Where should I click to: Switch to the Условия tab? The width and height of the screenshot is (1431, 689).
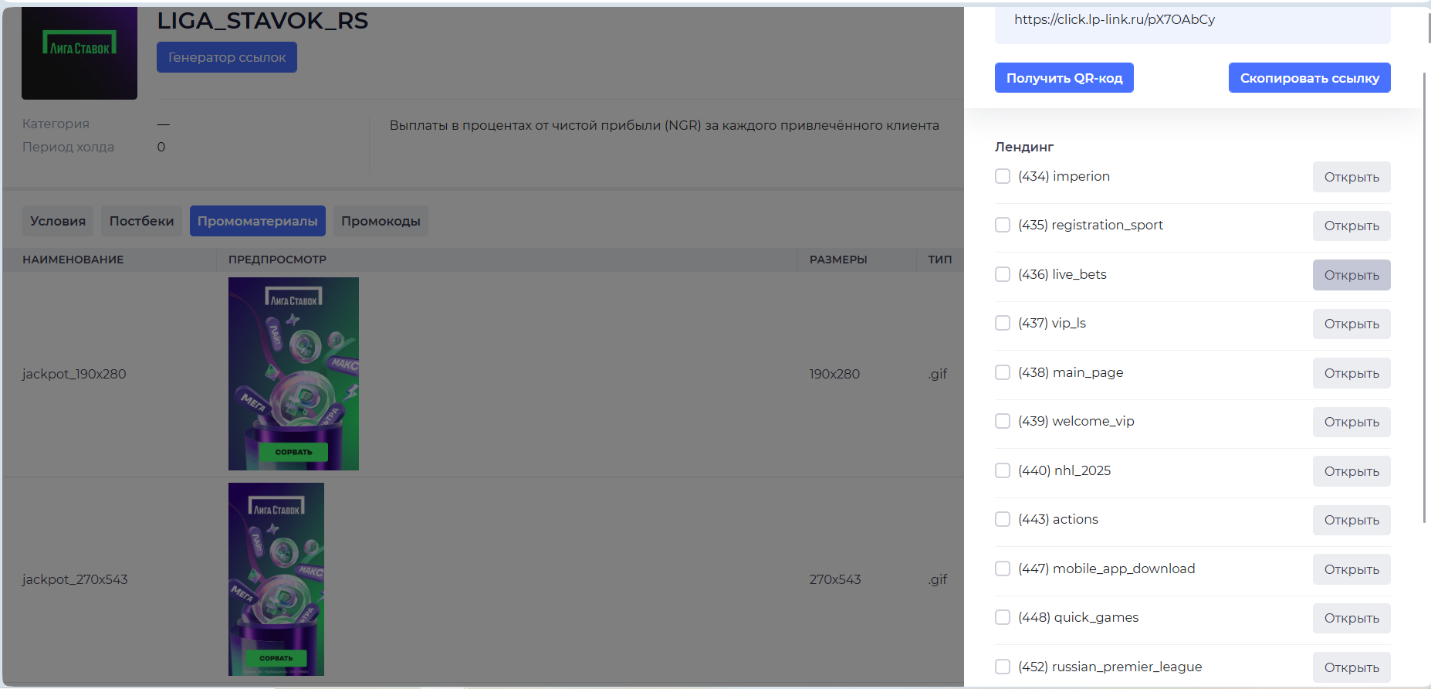click(58, 221)
